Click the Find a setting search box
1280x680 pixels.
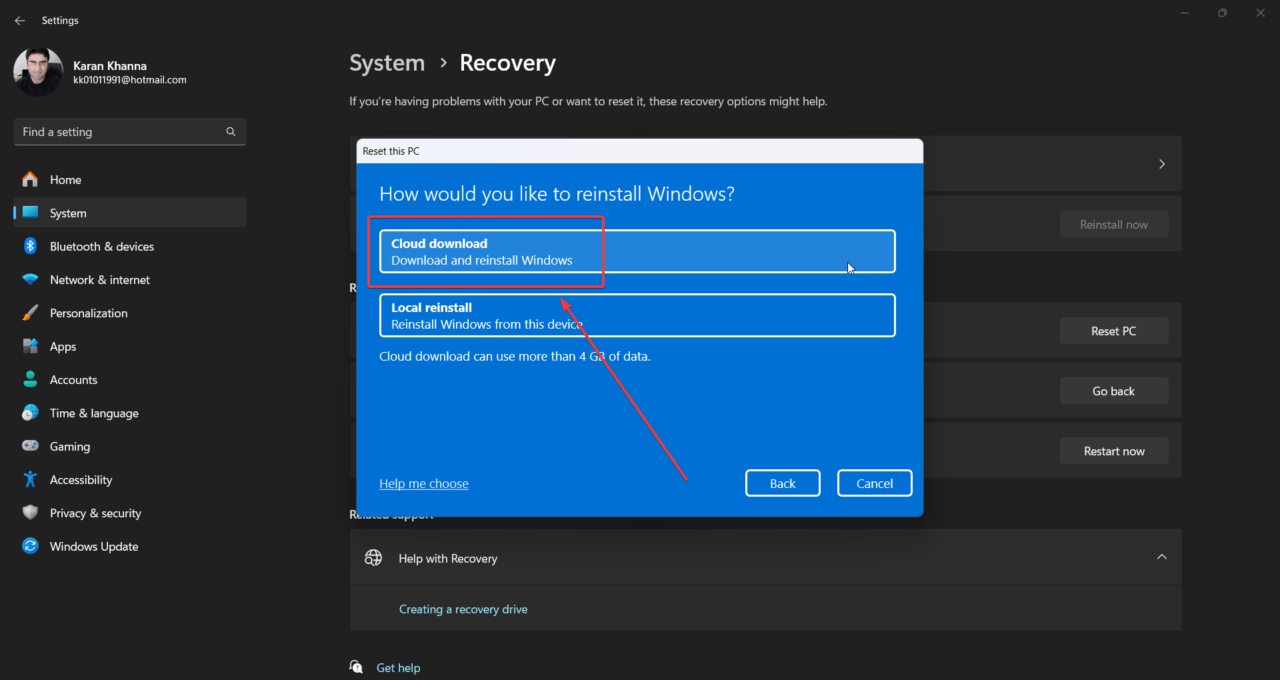pos(120,132)
